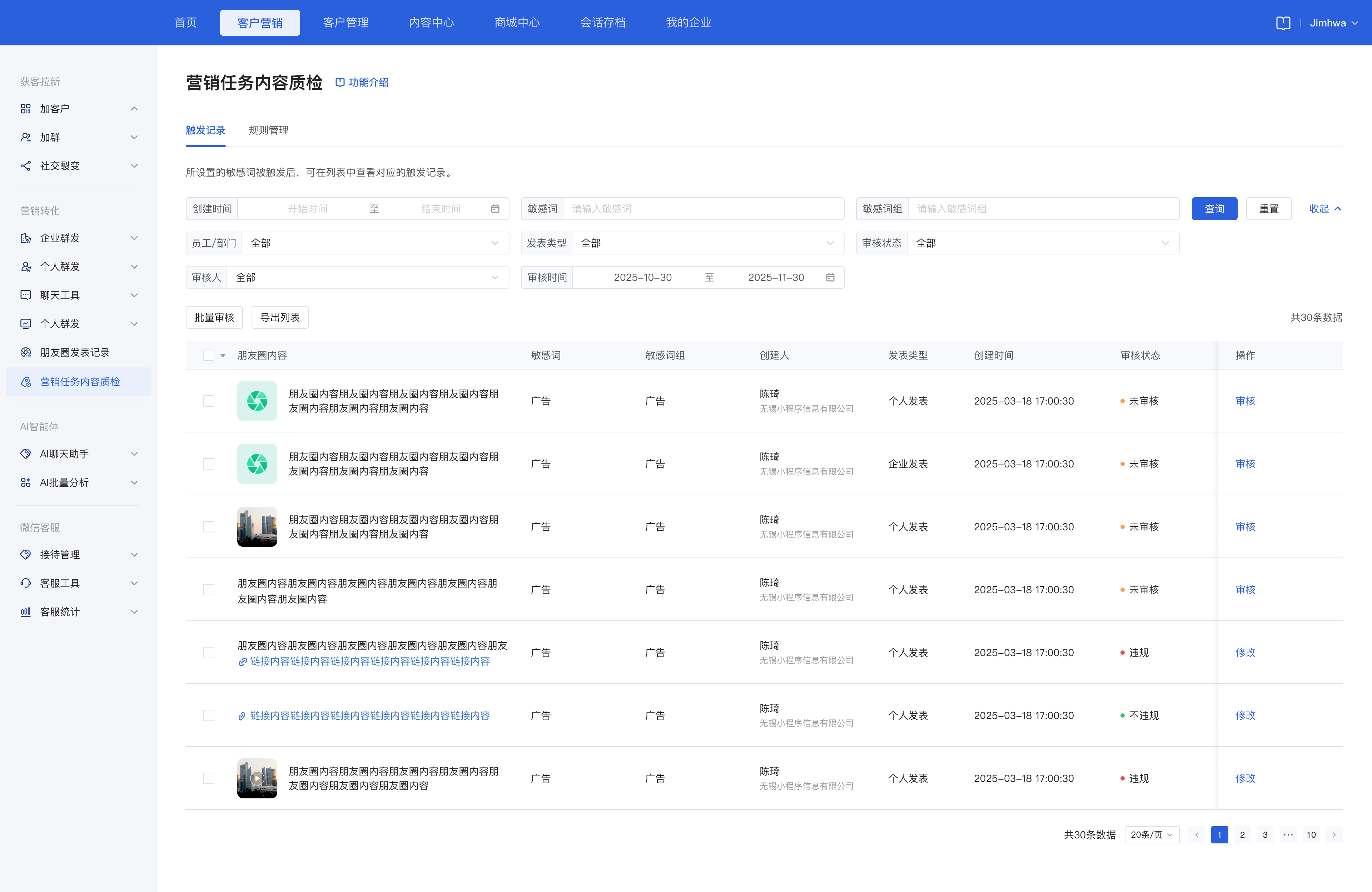The image size is (1372, 892).
Task: Open the 员工/部门 dropdown
Action: coord(375,243)
